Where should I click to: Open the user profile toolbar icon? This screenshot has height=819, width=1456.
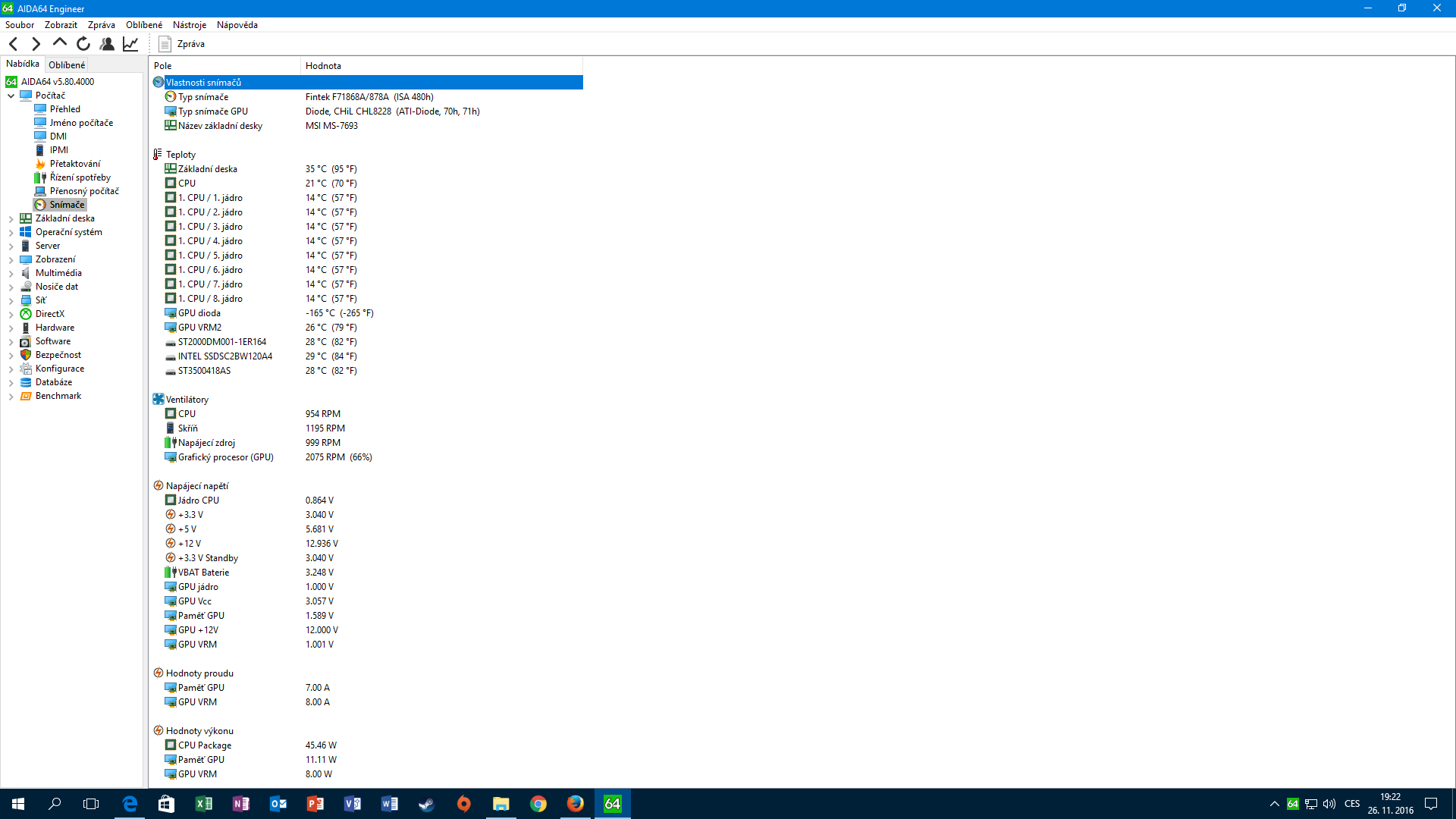click(107, 44)
